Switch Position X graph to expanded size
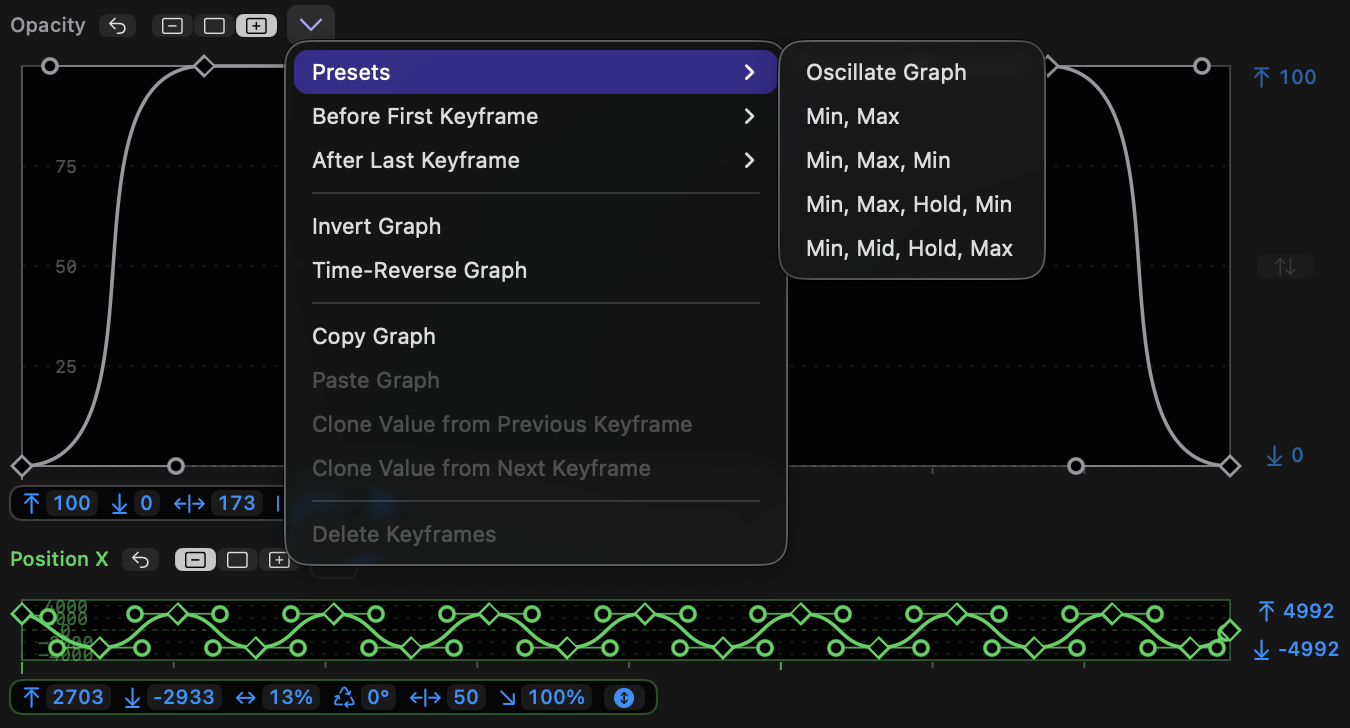The image size is (1350, 728). 278,560
